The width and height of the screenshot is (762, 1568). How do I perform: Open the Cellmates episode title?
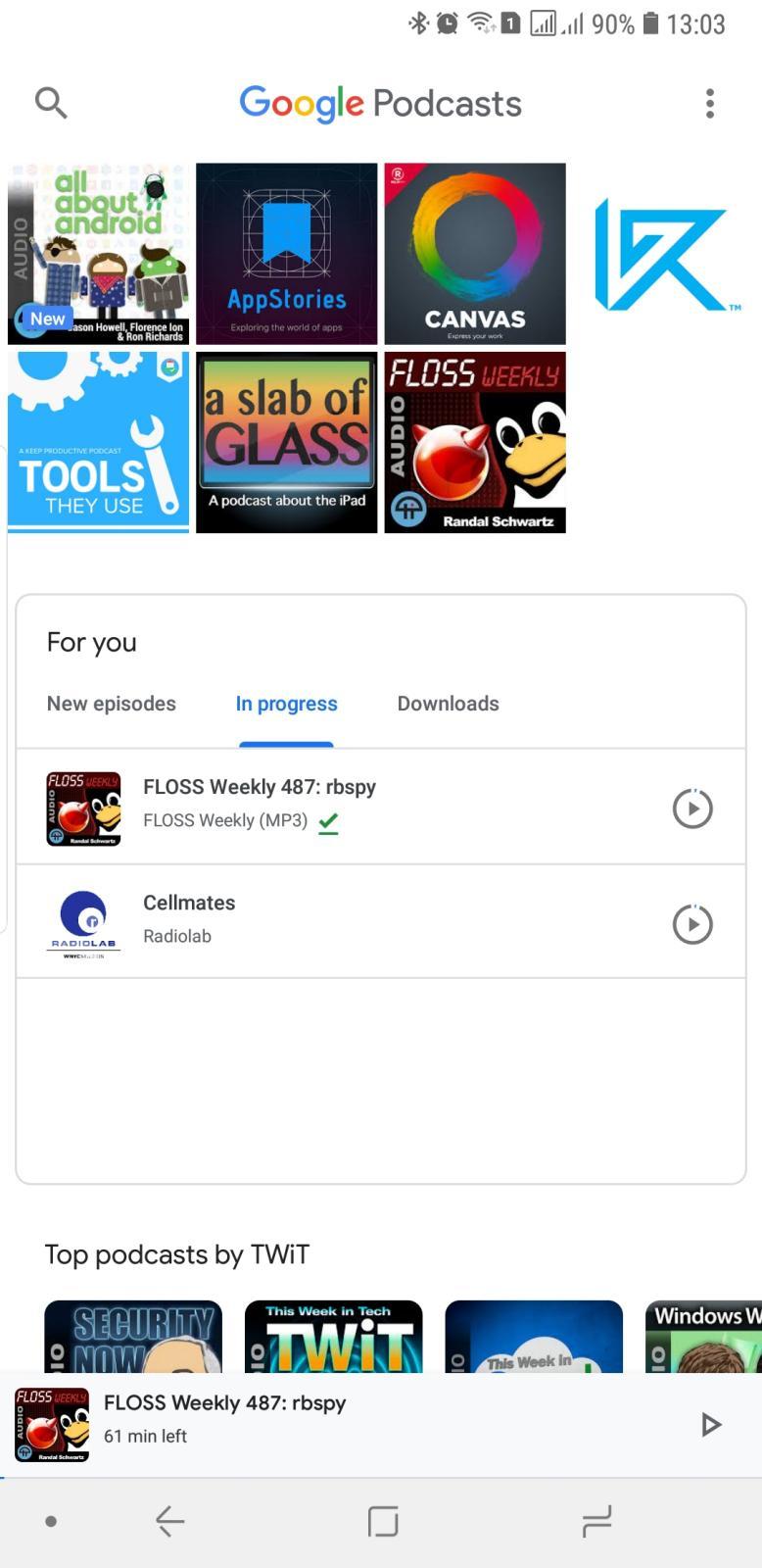coord(189,903)
